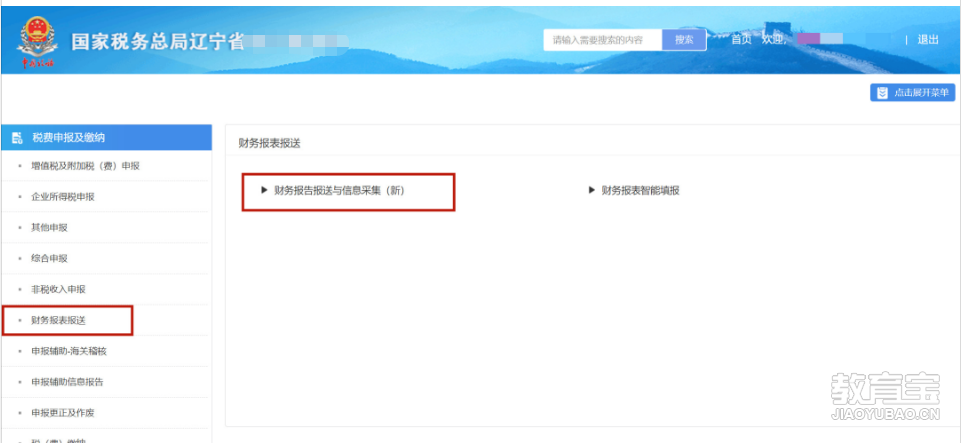Click the tax bureau emblem logo
Viewport: 961px width, 443px height.
pos(37,41)
